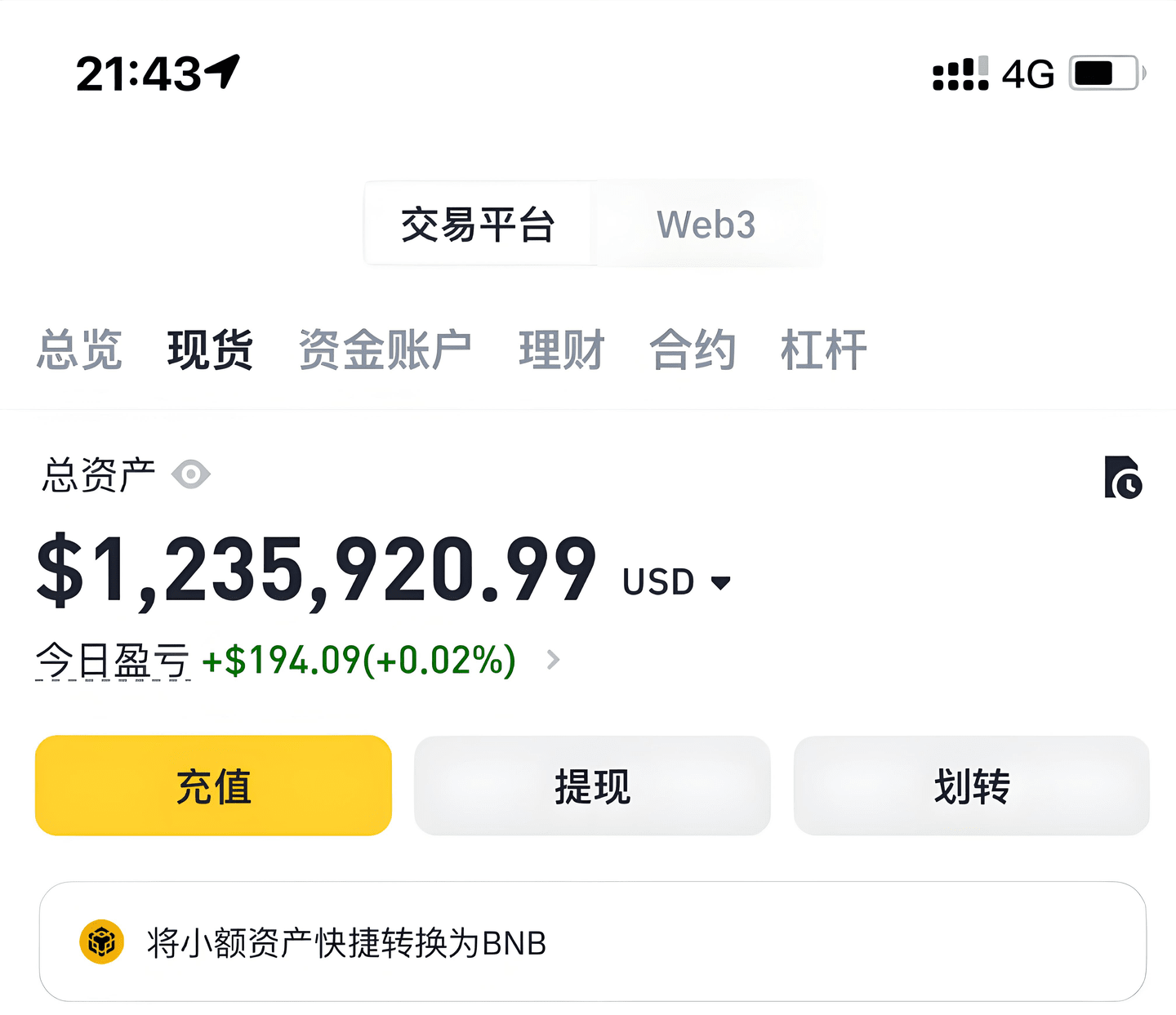Screen dimensions: 1176x1015
Task: Tap the 4G network indicator
Action: point(1028,74)
